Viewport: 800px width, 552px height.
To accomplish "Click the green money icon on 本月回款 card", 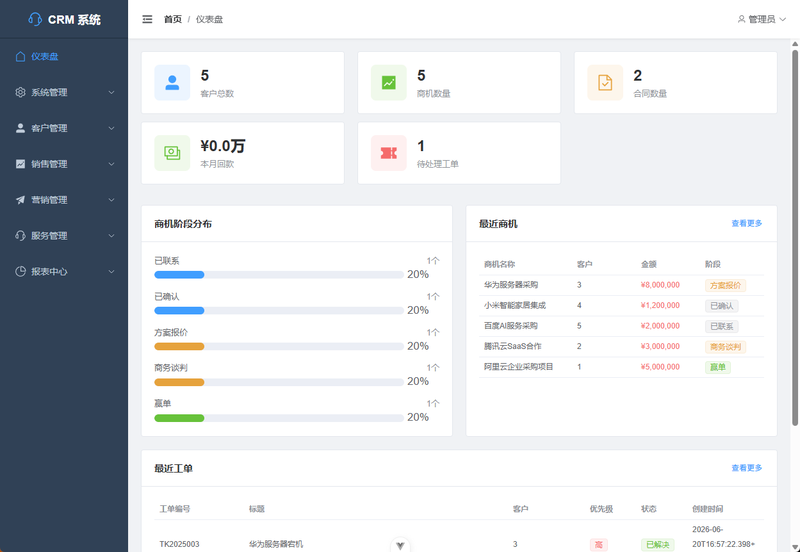I will point(172,153).
